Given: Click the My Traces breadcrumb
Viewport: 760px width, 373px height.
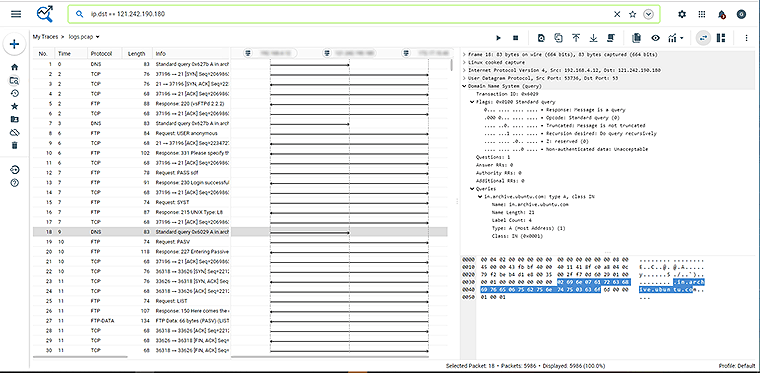Looking at the screenshot, I should 45,37.
